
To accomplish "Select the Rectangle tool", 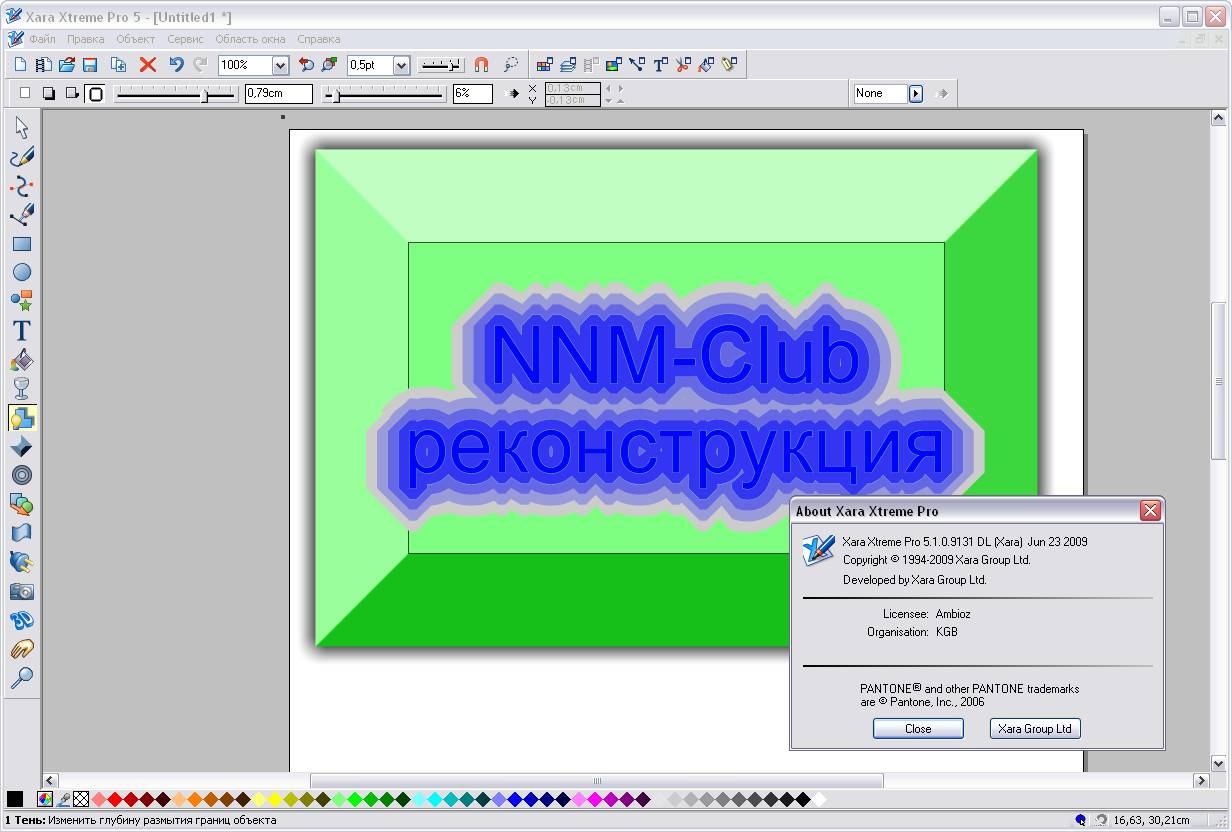I will [x=22, y=244].
